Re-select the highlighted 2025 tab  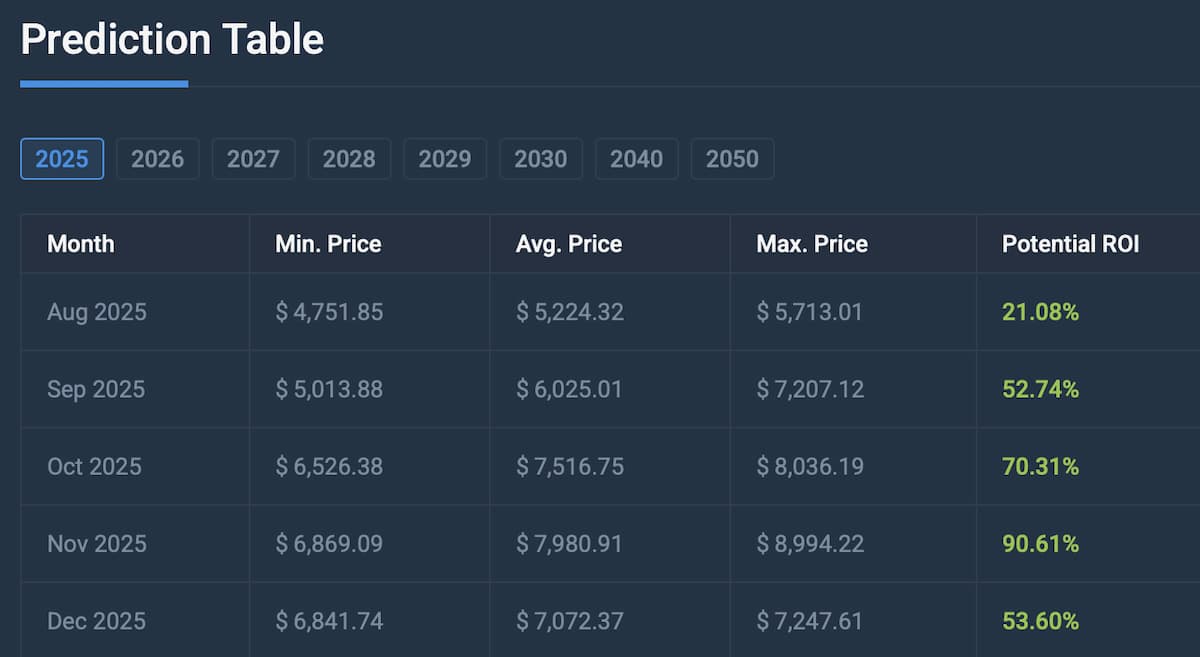62,158
